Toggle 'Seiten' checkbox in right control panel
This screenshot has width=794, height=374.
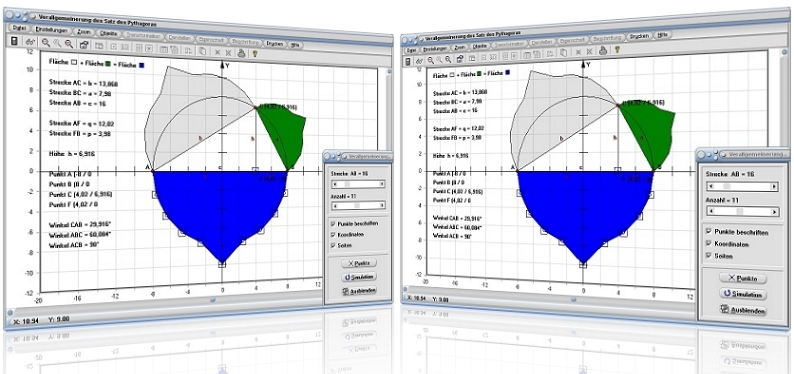click(x=709, y=256)
